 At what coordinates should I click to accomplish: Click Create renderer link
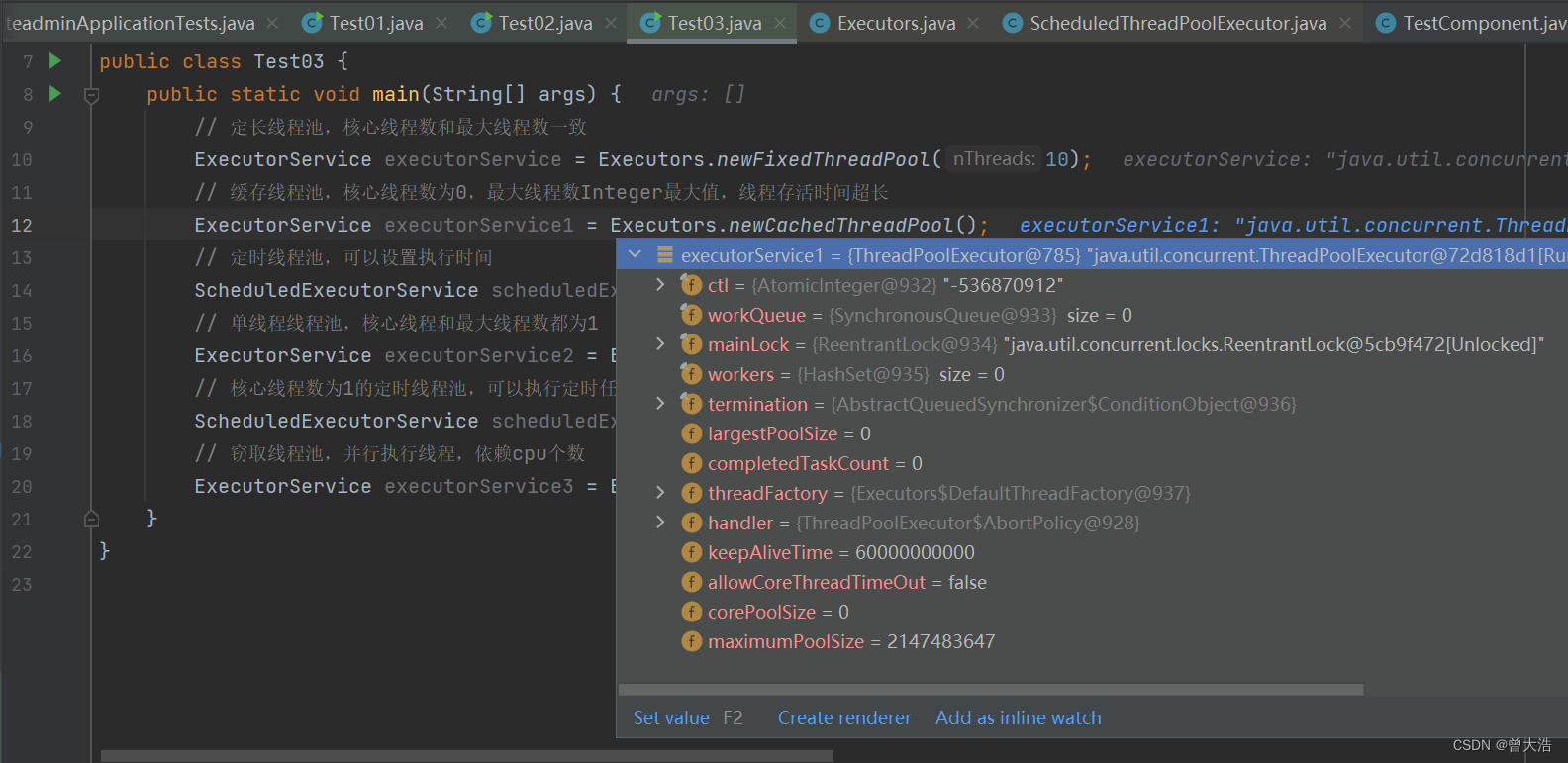(x=844, y=718)
